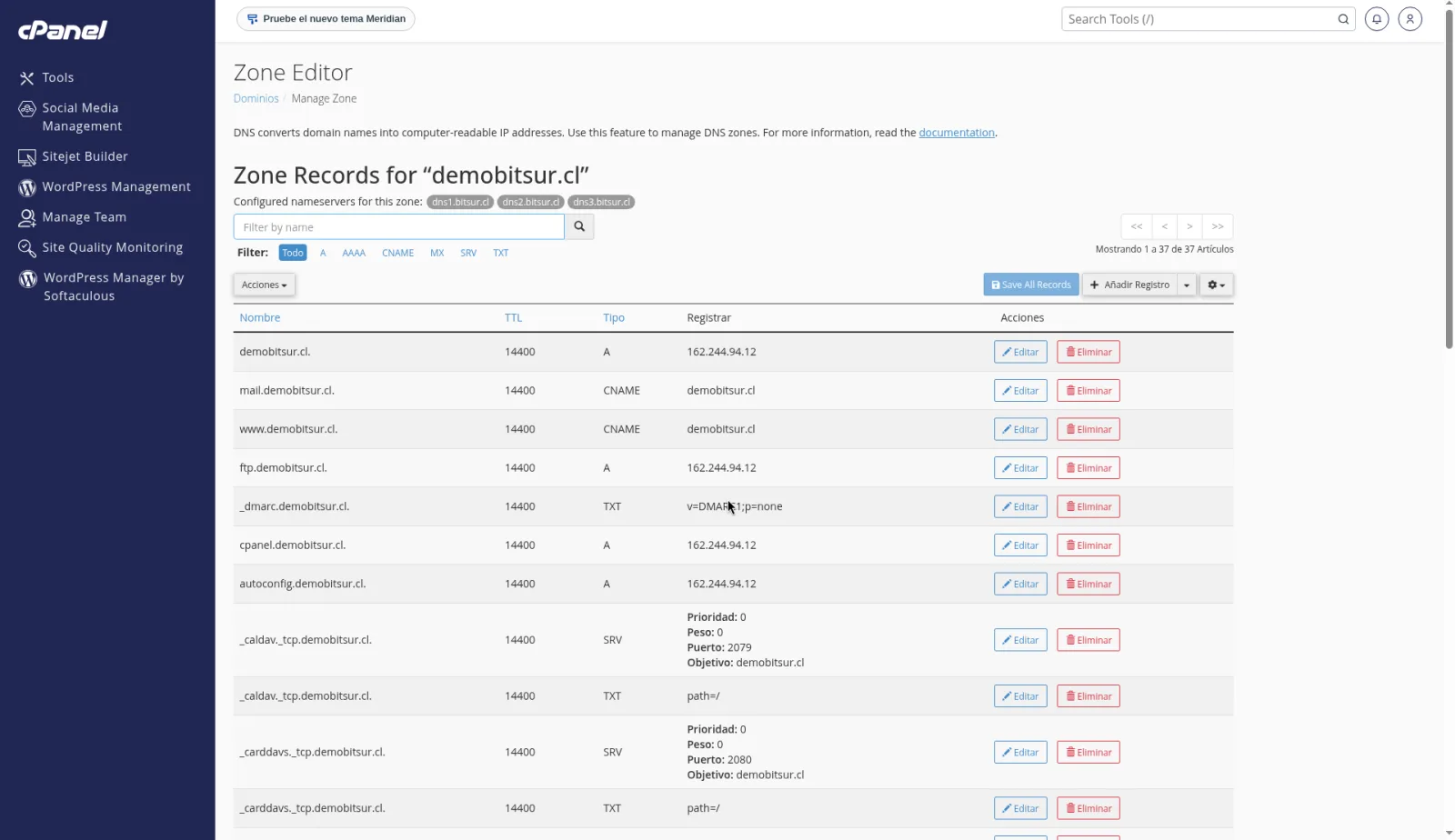
Task: Focus the Filter by name field
Action: point(399,226)
